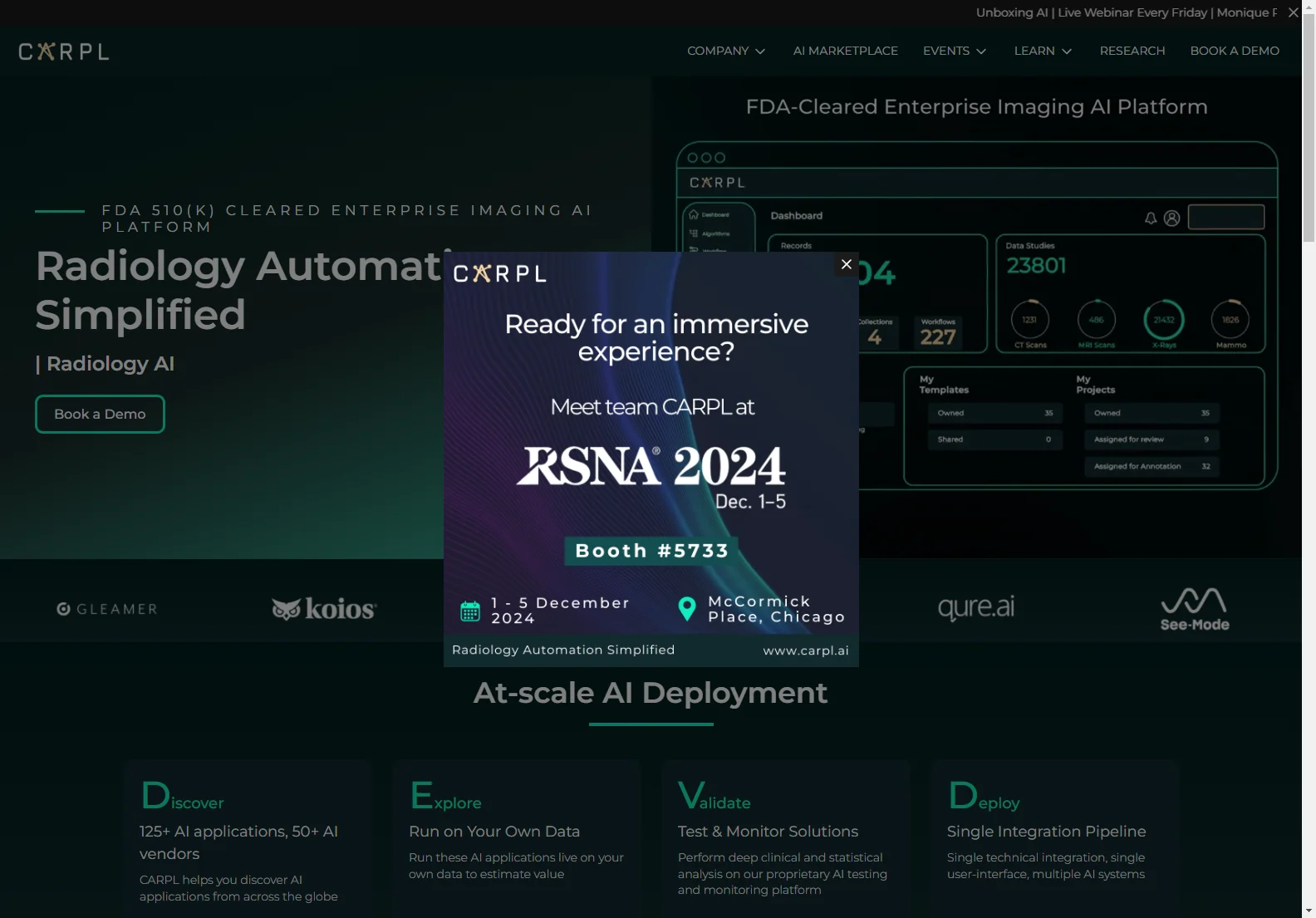Click the webinar announcement text

(x=1127, y=12)
